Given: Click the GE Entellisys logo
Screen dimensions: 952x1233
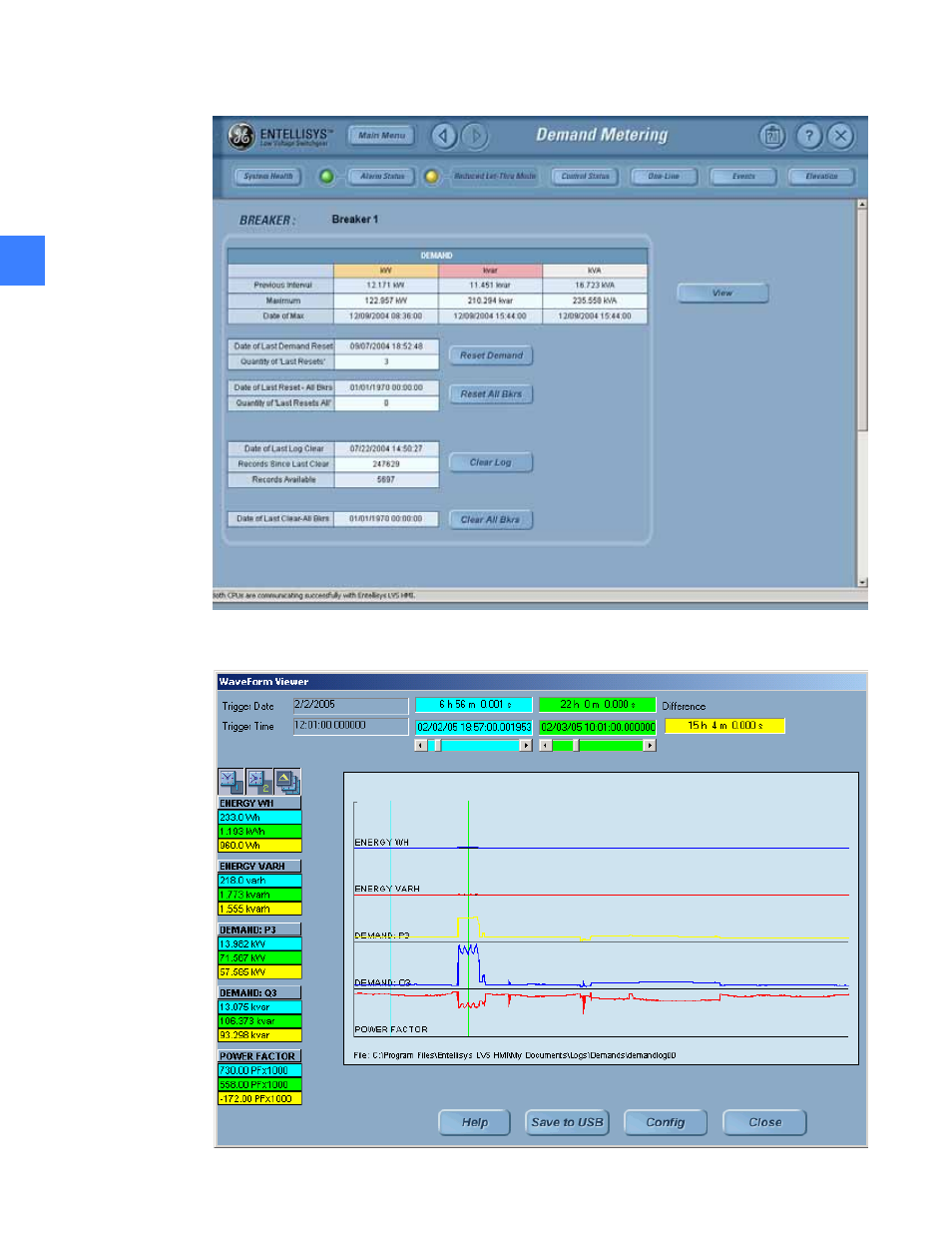Looking at the screenshot, I should (x=240, y=136).
